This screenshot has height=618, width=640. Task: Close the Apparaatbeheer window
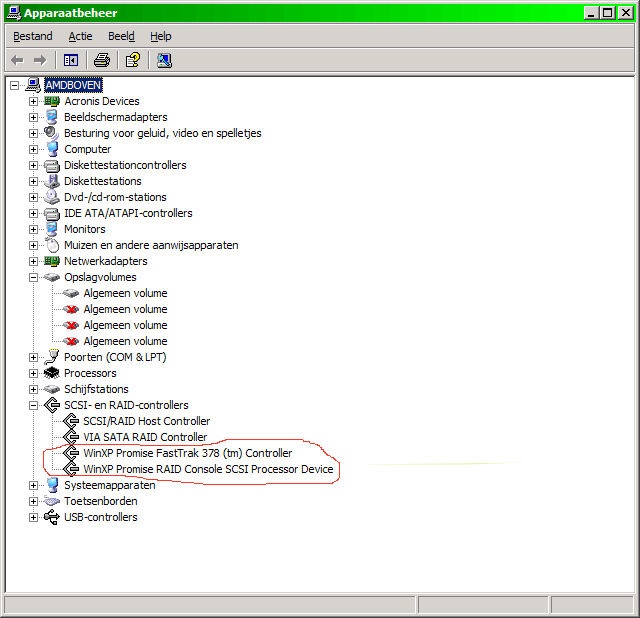(626, 13)
